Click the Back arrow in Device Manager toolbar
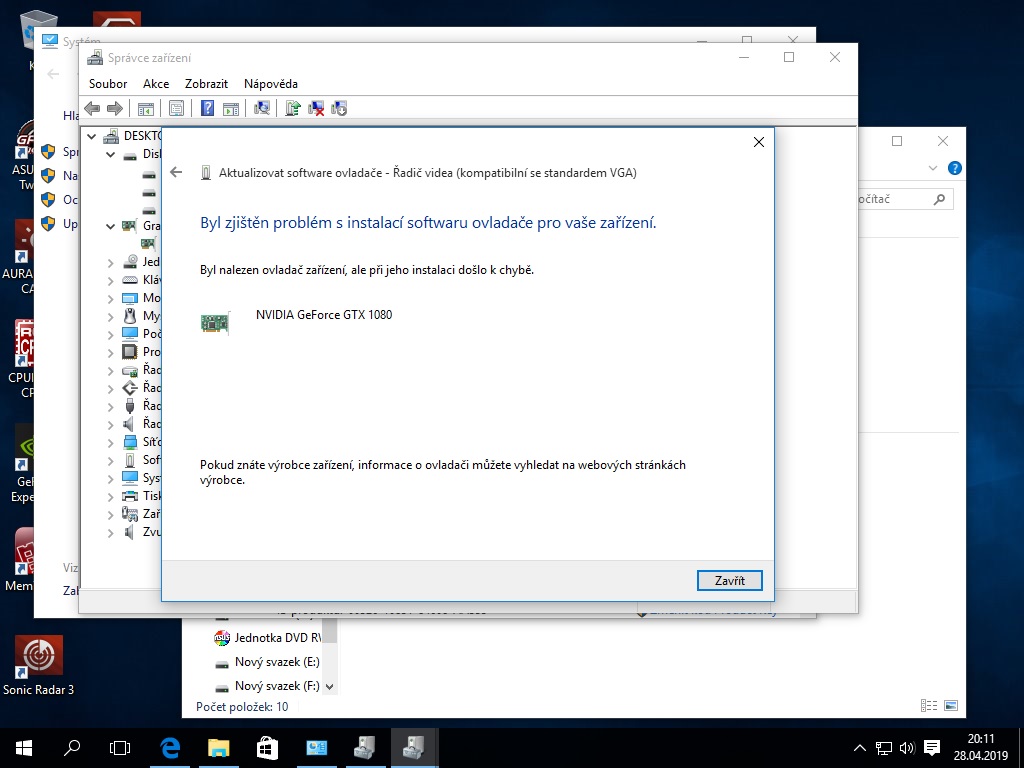The height and width of the screenshot is (768, 1024). tap(92, 108)
